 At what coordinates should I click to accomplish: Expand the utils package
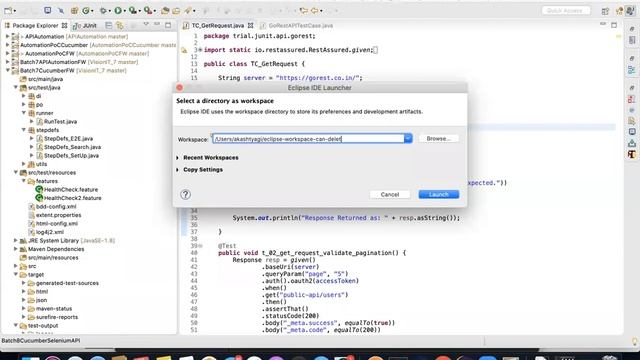pyautogui.click(x=24, y=164)
